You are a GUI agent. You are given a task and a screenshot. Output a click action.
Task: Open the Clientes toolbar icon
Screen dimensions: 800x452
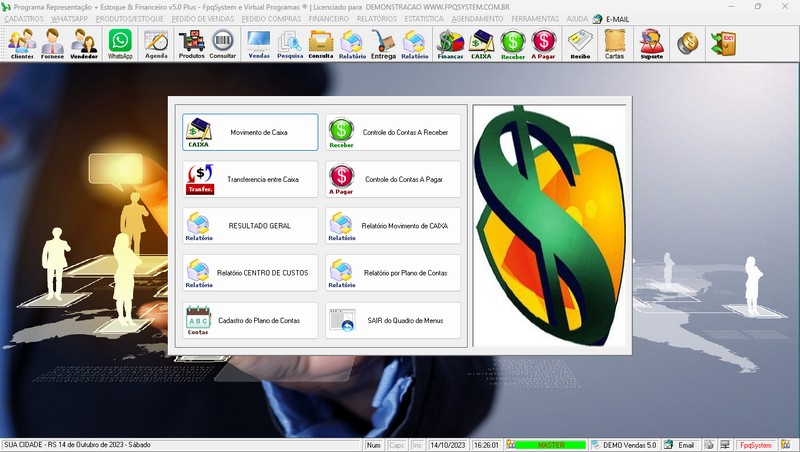[22, 44]
